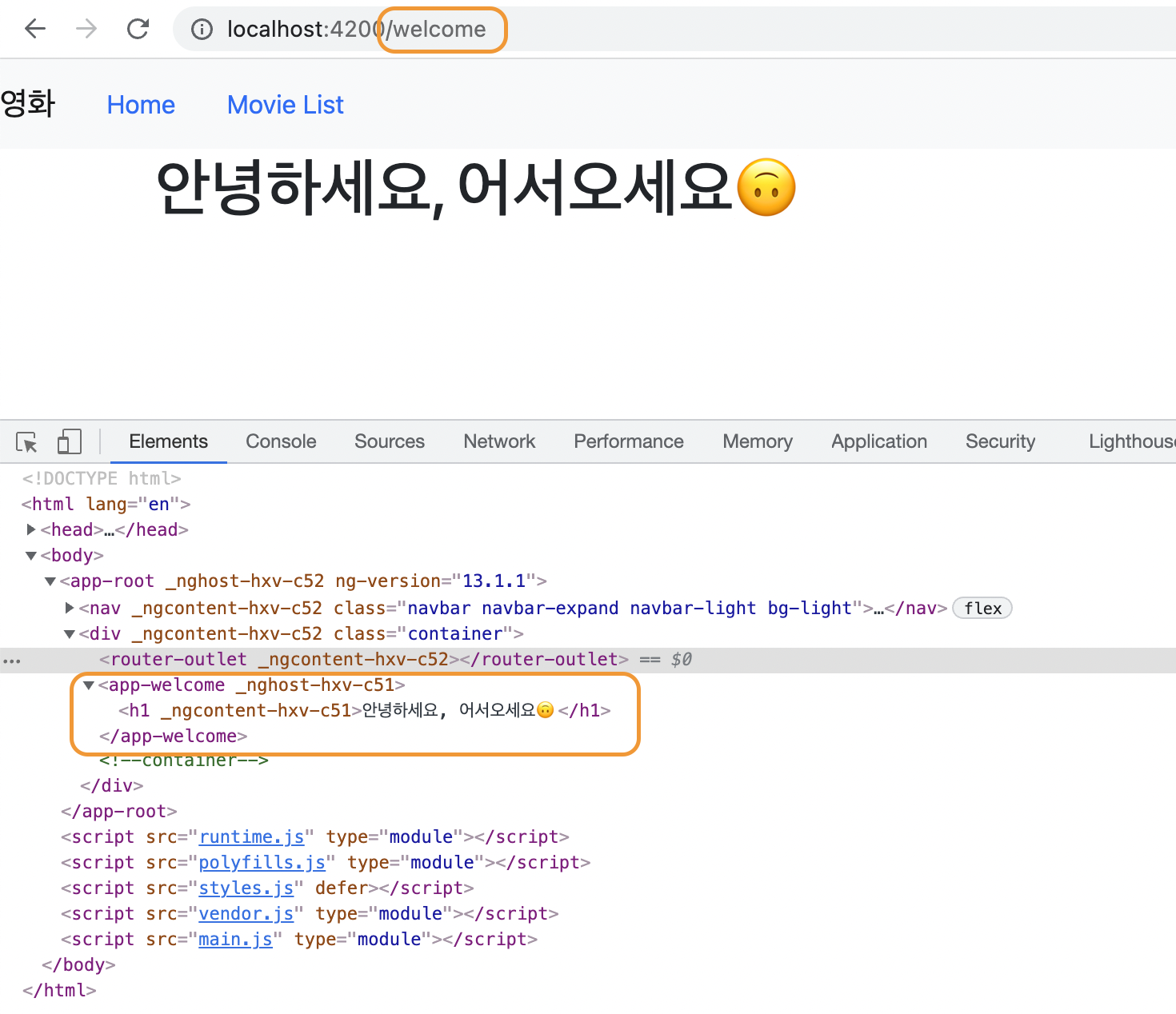Select the </app-root> closing tag row

(118, 811)
